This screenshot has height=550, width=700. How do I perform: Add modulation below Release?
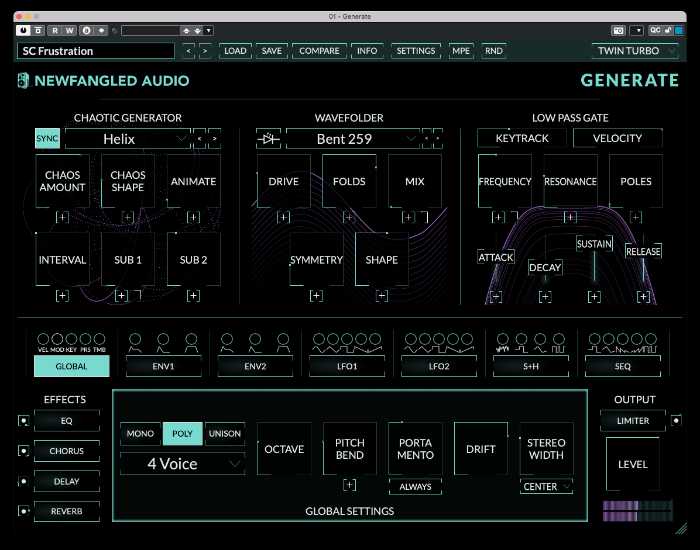click(x=643, y=296)
